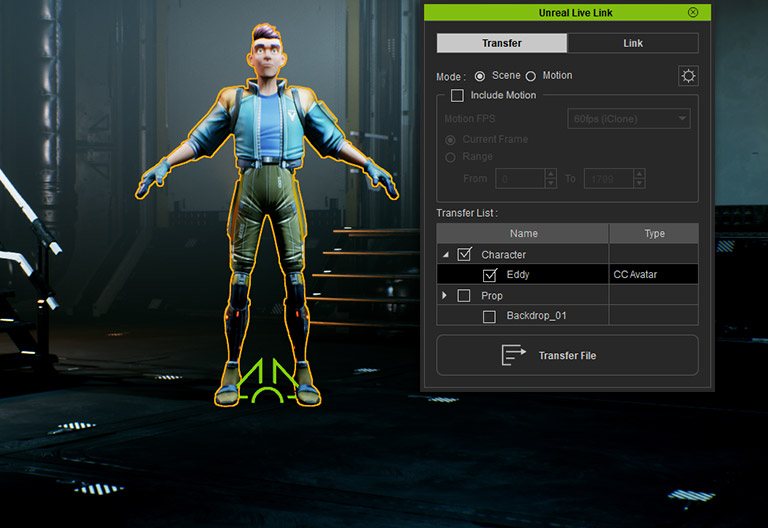Select the Range radio option
Screen dimensions: 768x528
point(450,157)
